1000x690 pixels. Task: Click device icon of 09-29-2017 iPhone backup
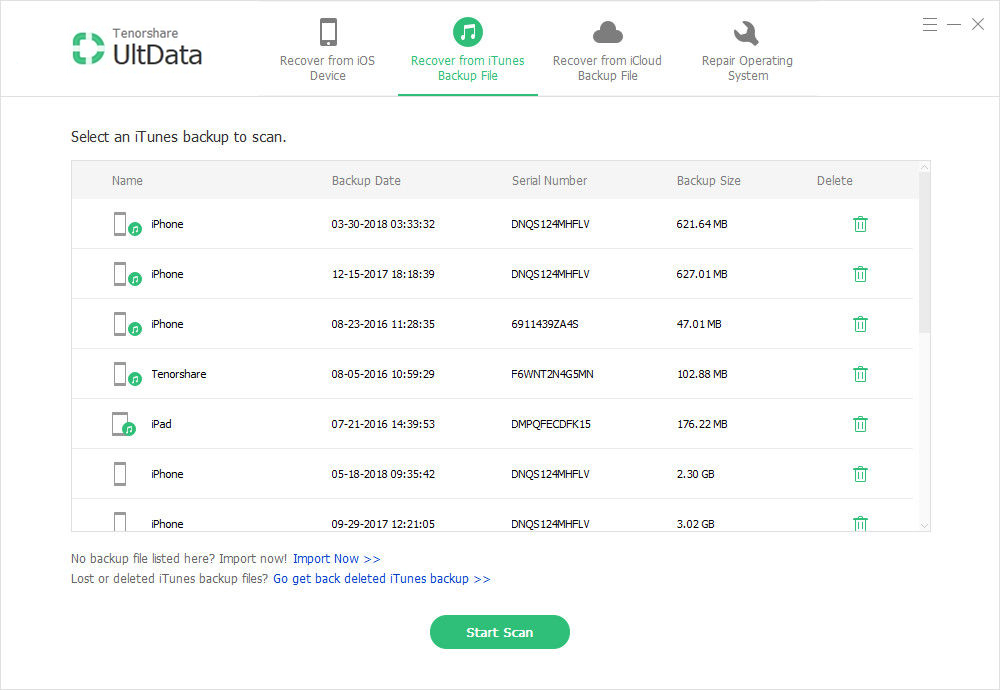click(120, 522)
